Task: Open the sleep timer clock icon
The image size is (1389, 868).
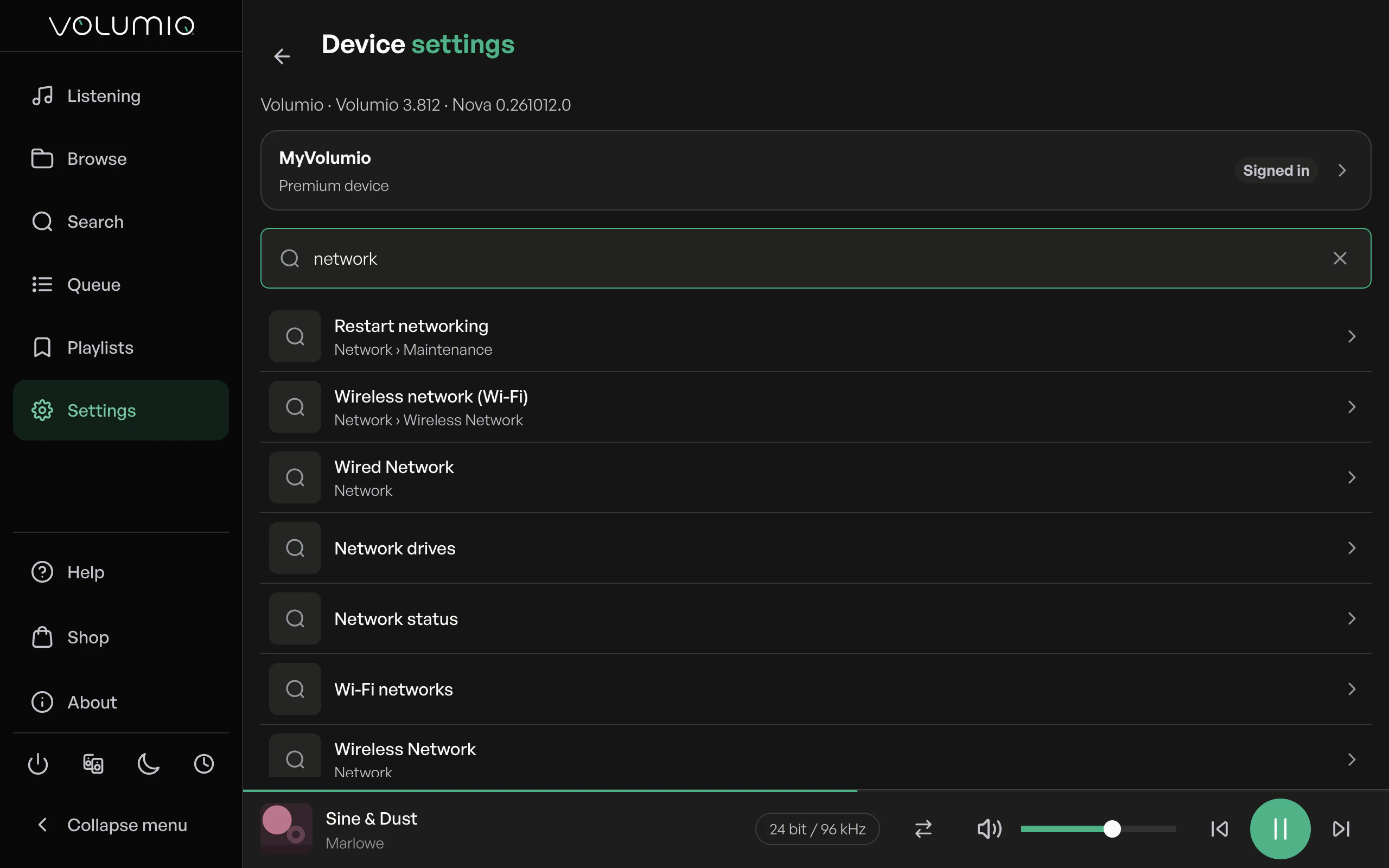Action: tap(204, 763)
